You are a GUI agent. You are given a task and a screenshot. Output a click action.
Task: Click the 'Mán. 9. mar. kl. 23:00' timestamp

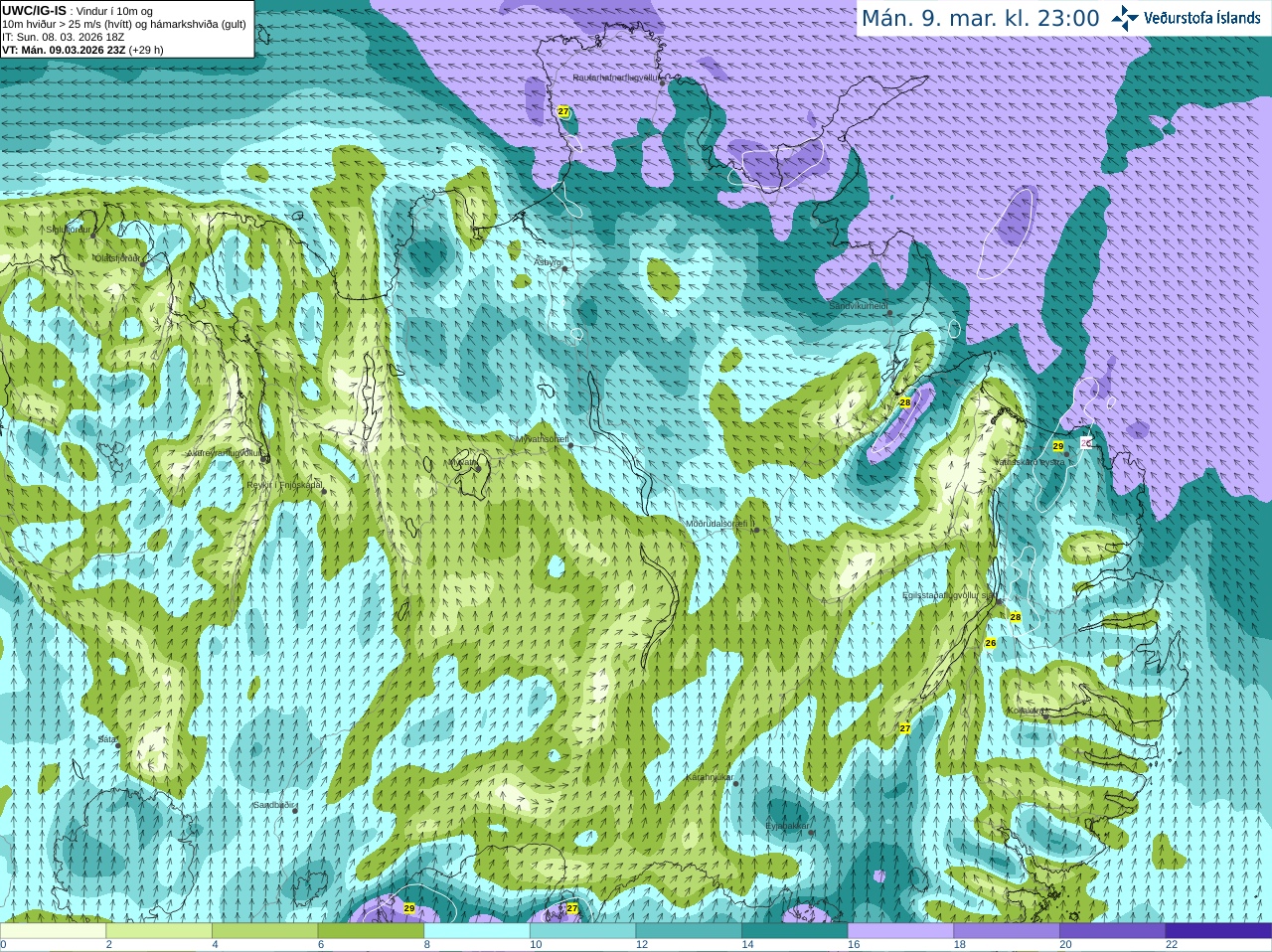click(980, 18)
